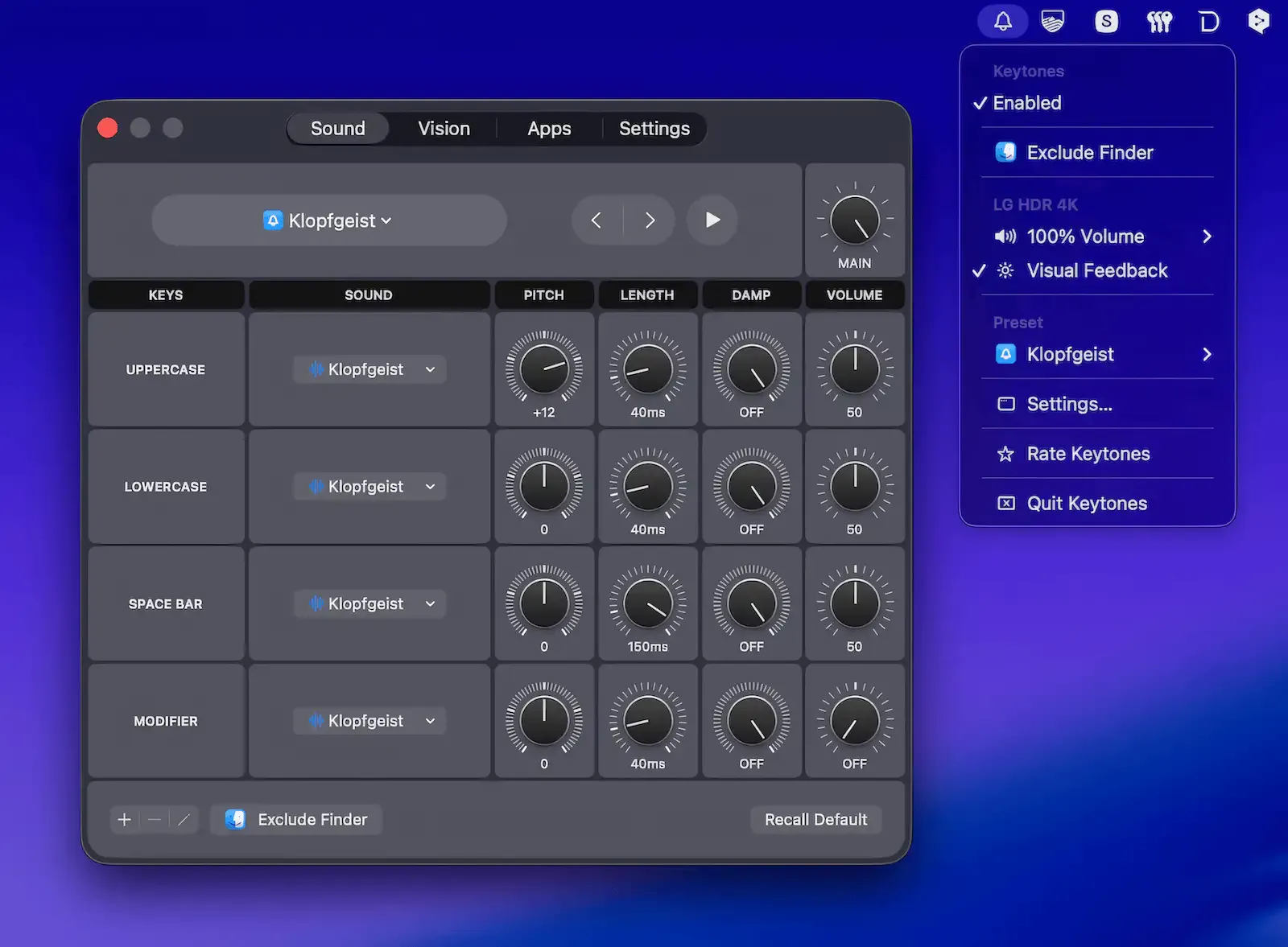Image resolution: width=1288 pixels, height=947 pixels.
Task: Click the minus remove-app button
Action: point(155,819)
